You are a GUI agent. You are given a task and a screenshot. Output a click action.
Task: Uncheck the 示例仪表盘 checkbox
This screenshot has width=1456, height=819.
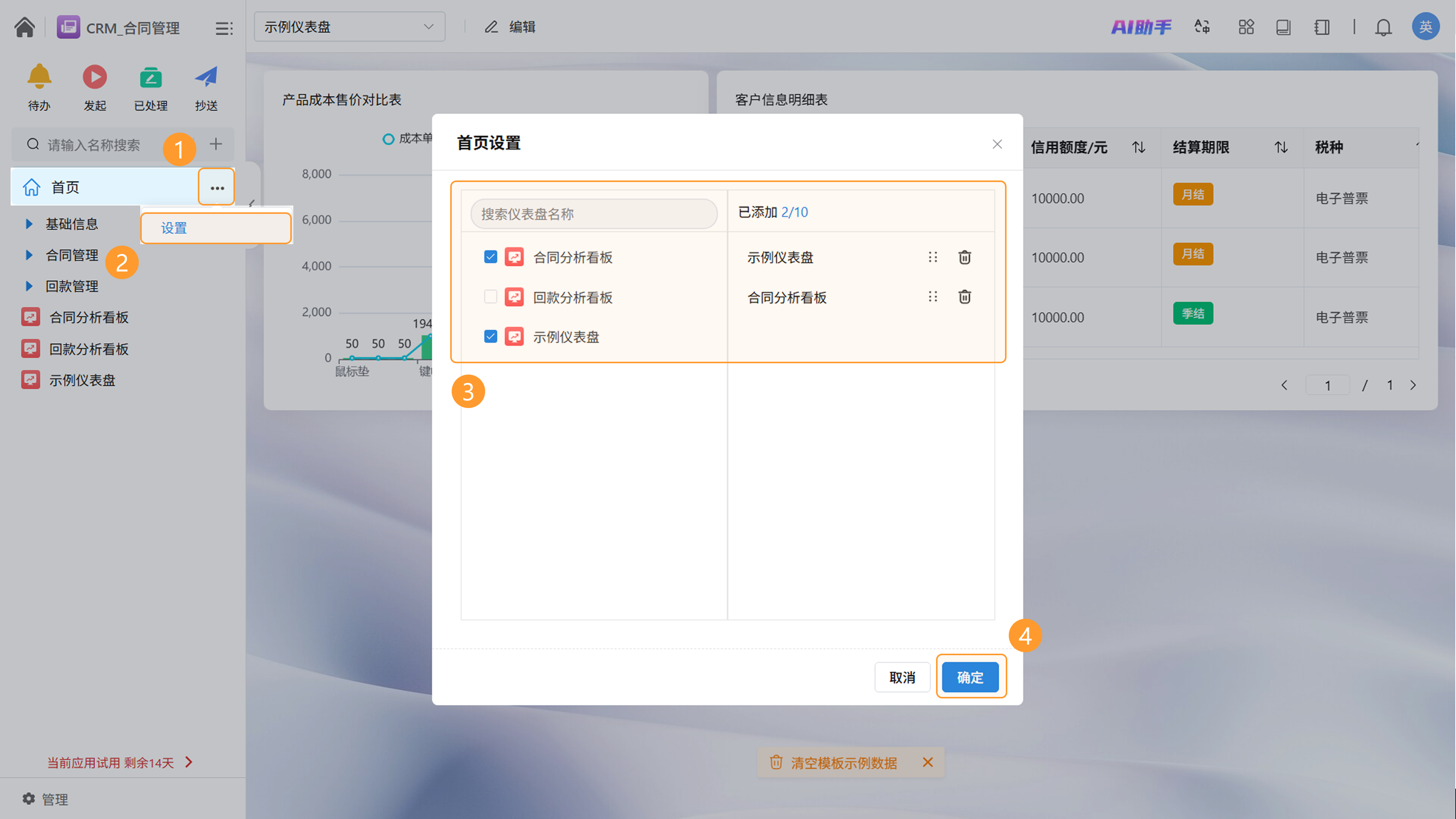click(x=490, y=337)
